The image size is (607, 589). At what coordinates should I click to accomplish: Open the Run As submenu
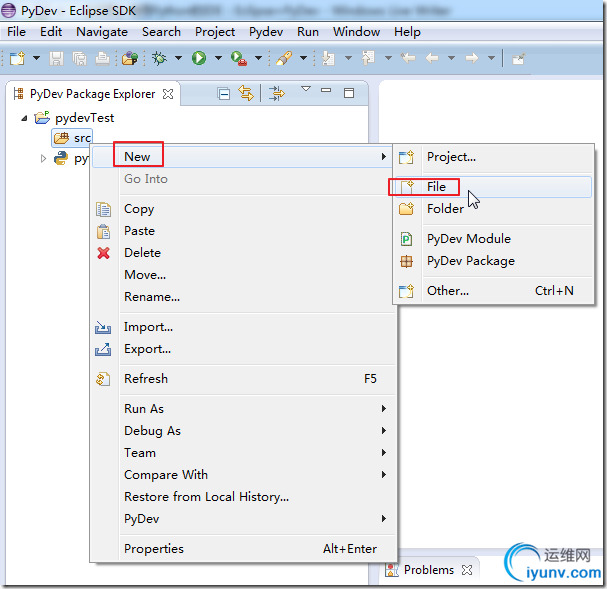point(242,409)
